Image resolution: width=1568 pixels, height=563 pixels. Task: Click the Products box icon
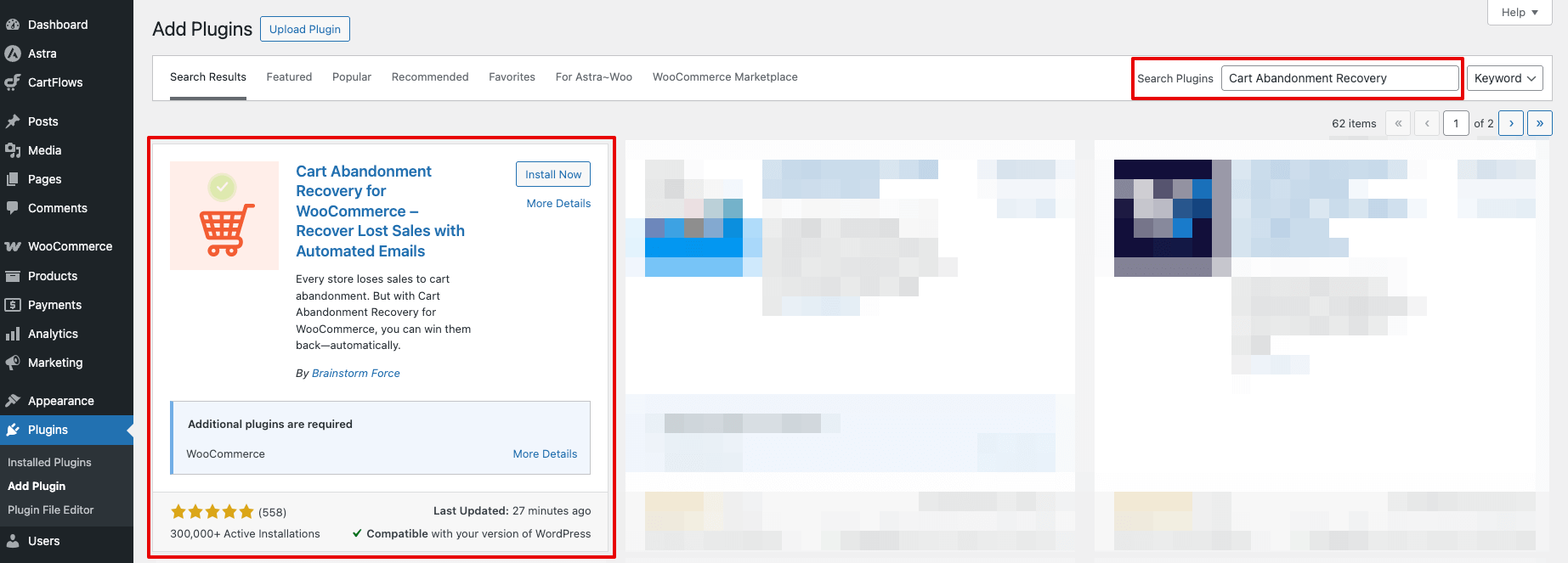click(13, 276)
